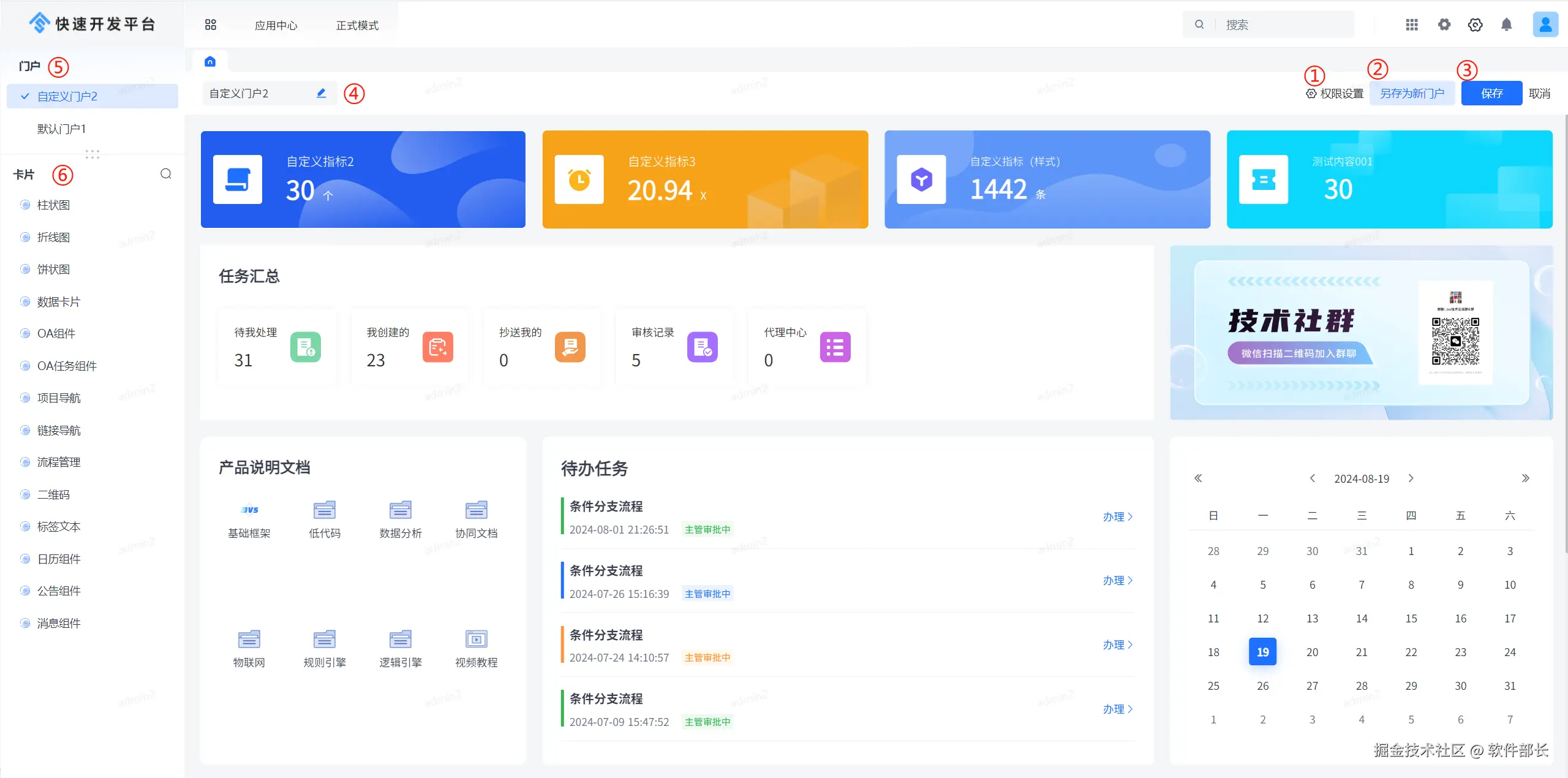This screenshot has width=1568, height=778.
Task: Click the edit pencil beside portal name
Action: tap(321, 93)
